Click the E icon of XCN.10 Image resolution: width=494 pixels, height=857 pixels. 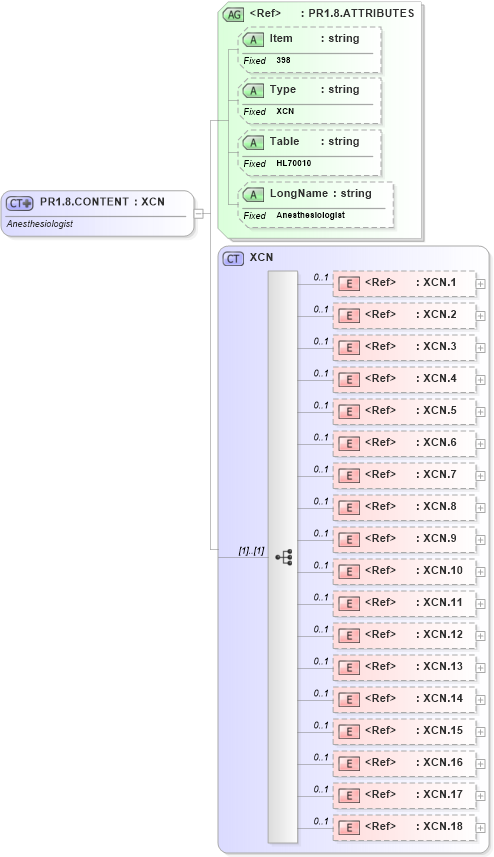tap(349, 572)
